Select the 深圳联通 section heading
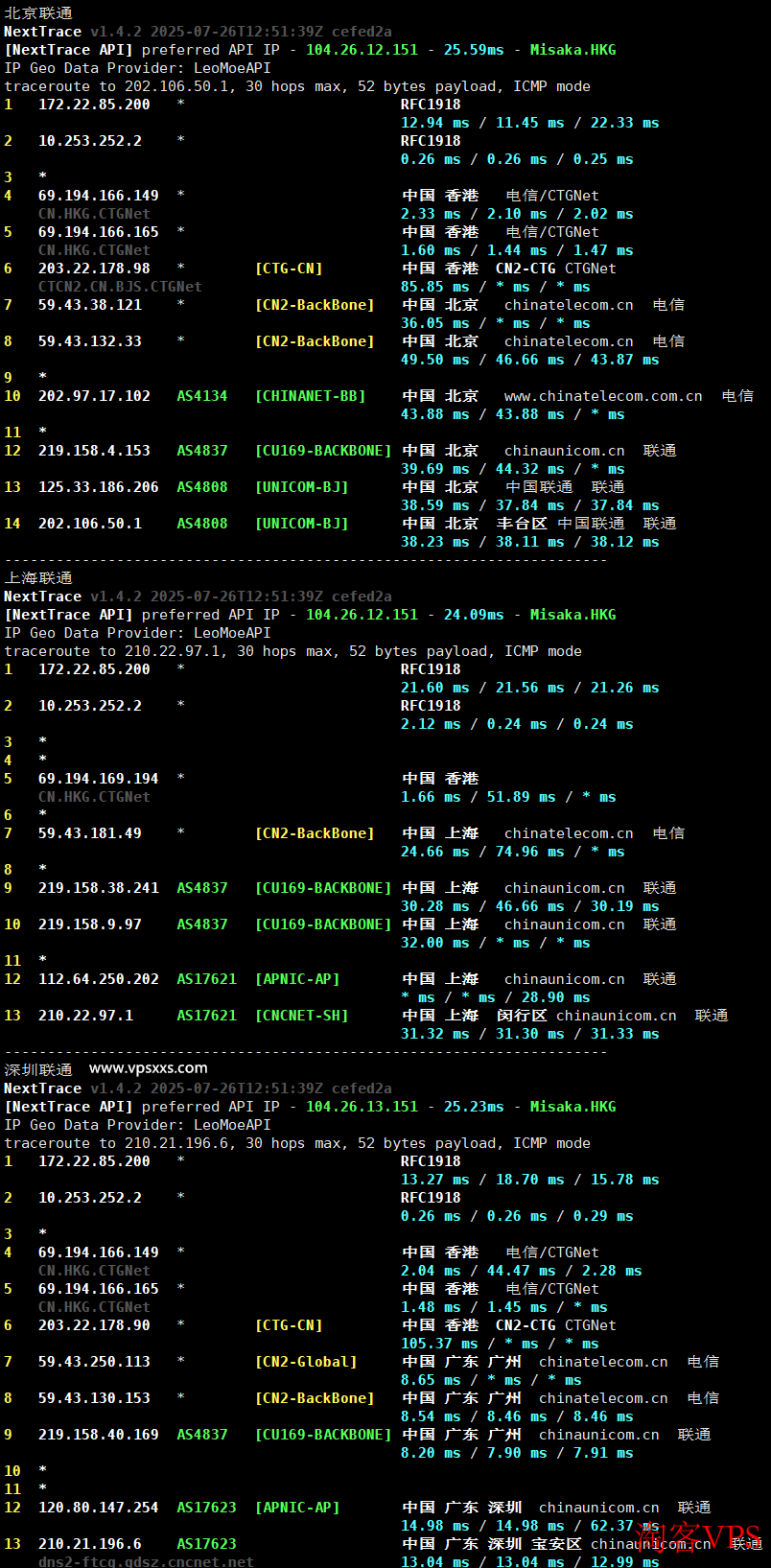This screenshot has width=771, height=1568. point(38,1069)
